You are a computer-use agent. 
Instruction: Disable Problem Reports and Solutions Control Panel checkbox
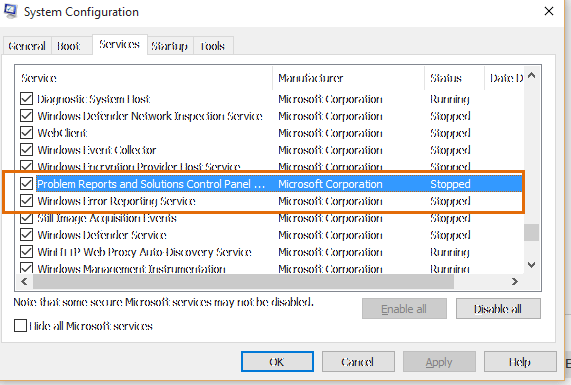pos(26,184)
